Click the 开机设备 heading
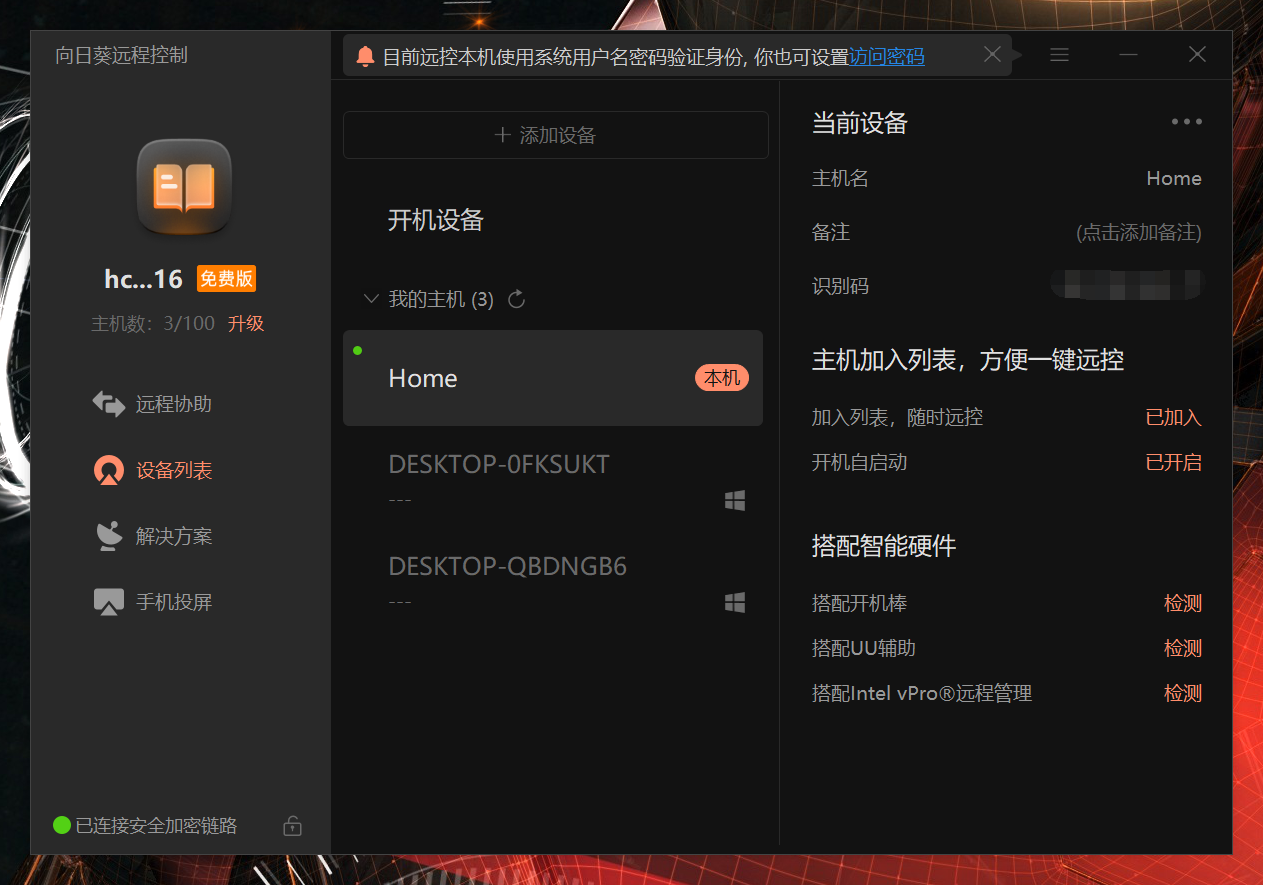The height and width of the screenshot is (885, 1263). [436, 220]
